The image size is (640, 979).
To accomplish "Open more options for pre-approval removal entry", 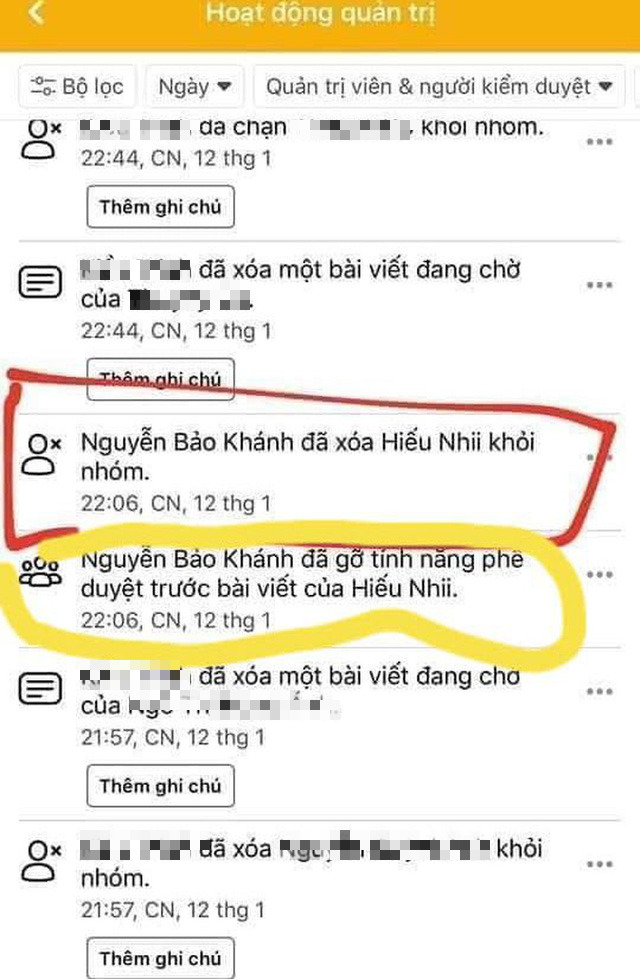I will [x=599, y=574].
